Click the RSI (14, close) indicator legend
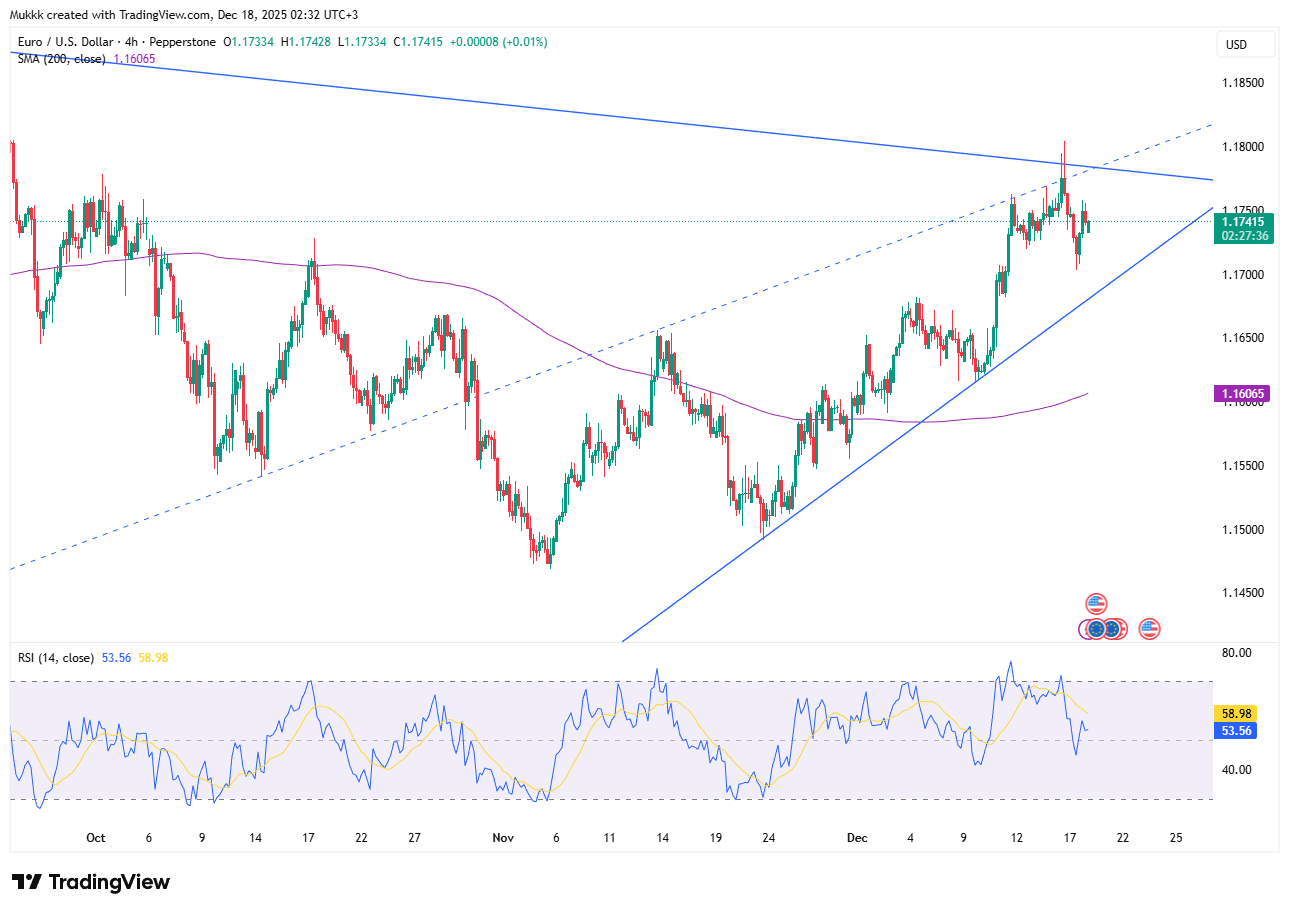 tap(56, 658)
